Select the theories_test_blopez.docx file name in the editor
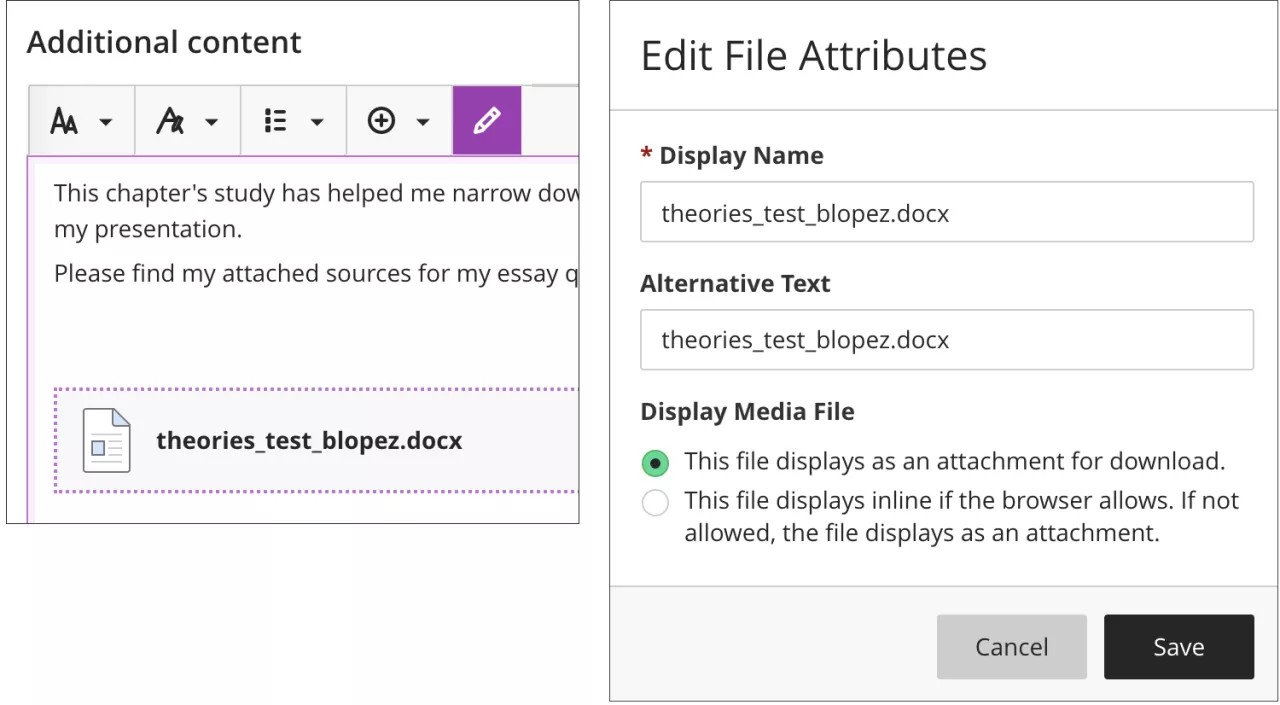Image resolution: width=1280 pixels, height=705 pixels. coord(309,441)
